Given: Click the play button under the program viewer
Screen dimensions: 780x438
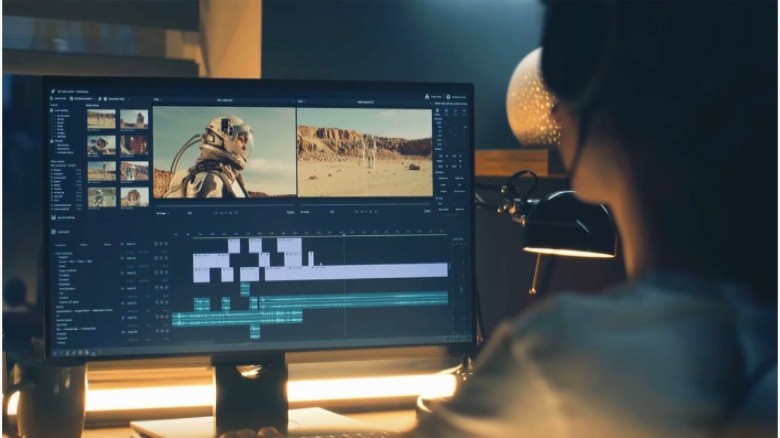Looking at the screenshot, I should tap(366, 212).
